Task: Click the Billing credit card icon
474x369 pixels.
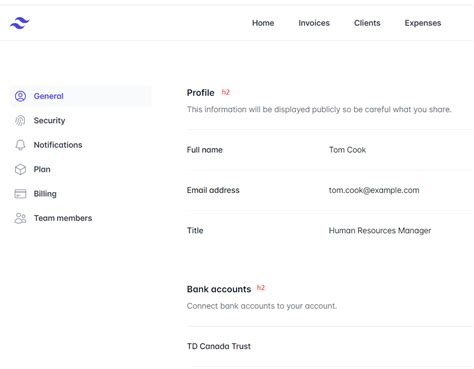Action: pyautogui.click(x=20, y=194)
